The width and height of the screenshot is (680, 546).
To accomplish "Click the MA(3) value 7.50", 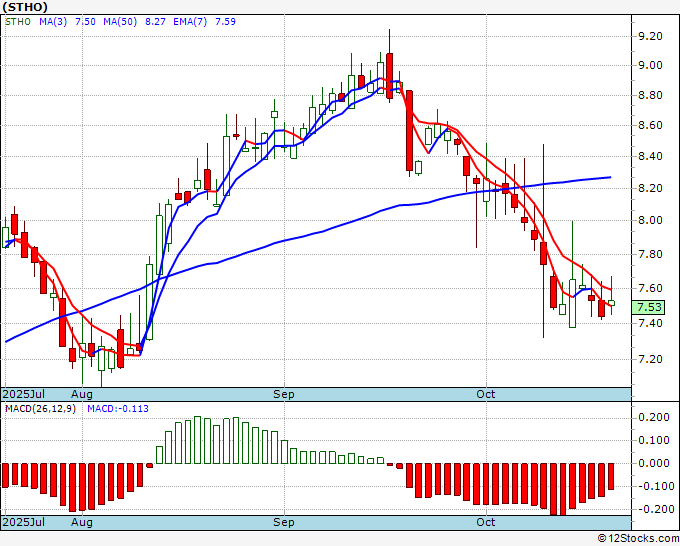I will point(85,21).
